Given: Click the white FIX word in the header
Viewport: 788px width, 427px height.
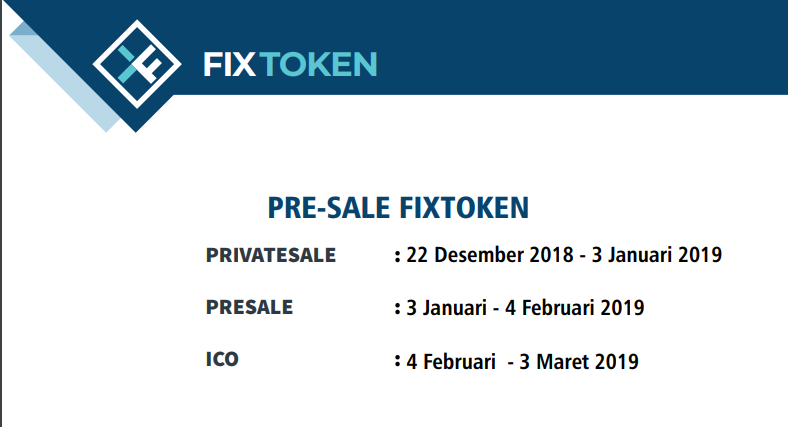Looking at the screenshot, I should click(229, 64).
